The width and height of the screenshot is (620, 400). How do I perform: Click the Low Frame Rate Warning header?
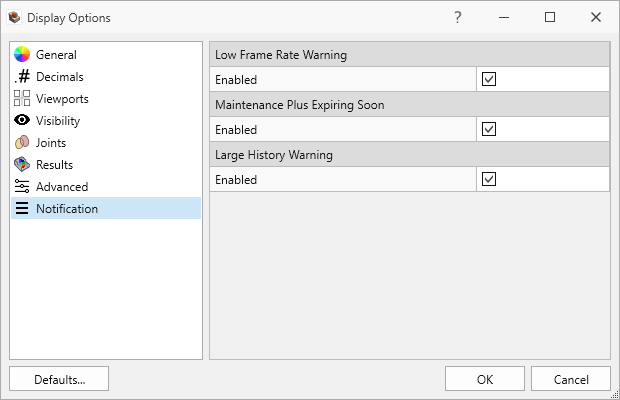410,55
